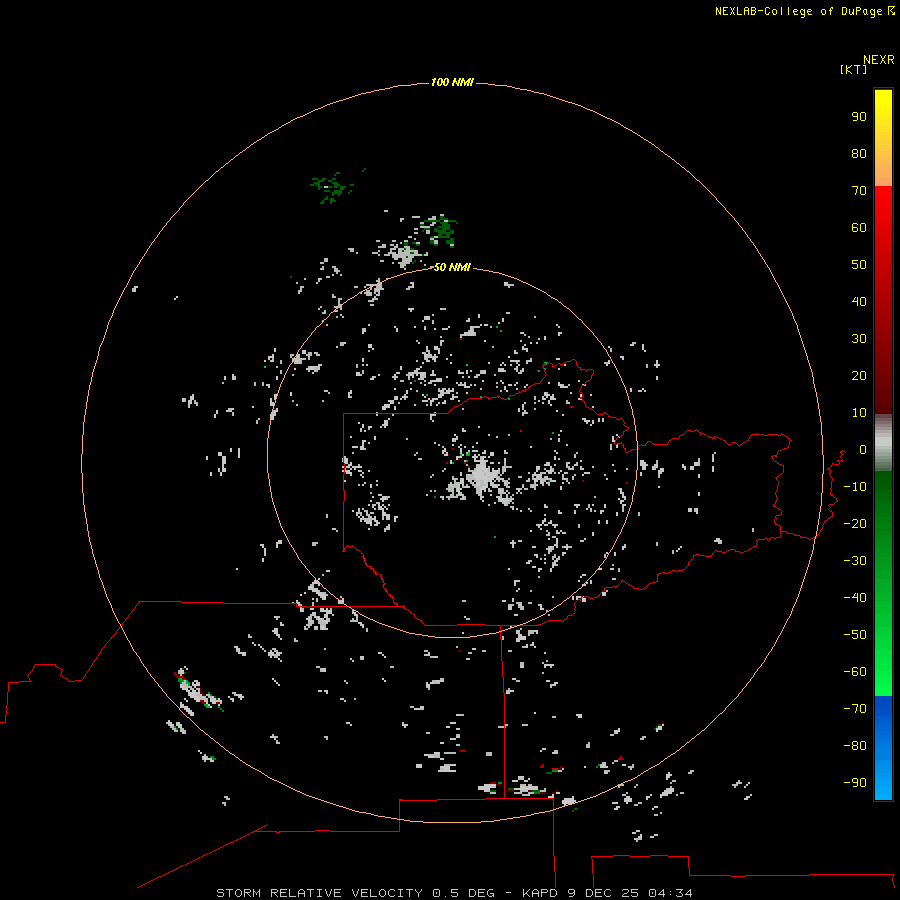900x900 pixels.
Task: Click the dense gray echo cluster at radar center
Action: tap(481, 477)
